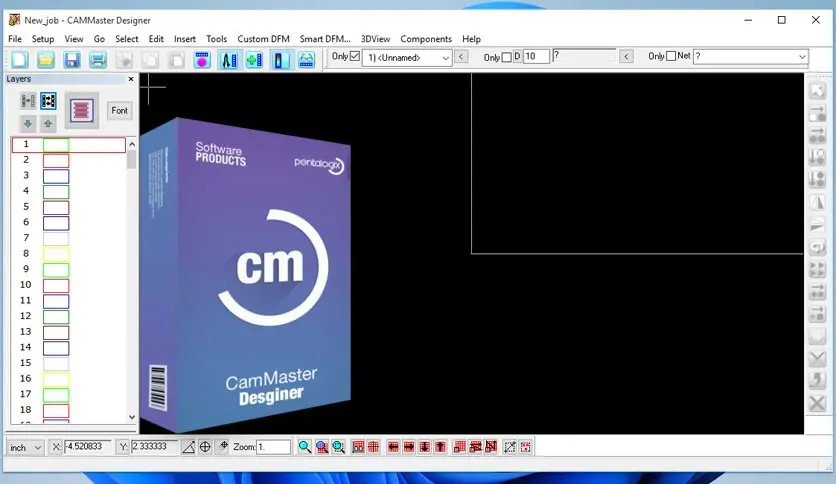
Task: Click the green plus add-layer icon
Action: 254,60
